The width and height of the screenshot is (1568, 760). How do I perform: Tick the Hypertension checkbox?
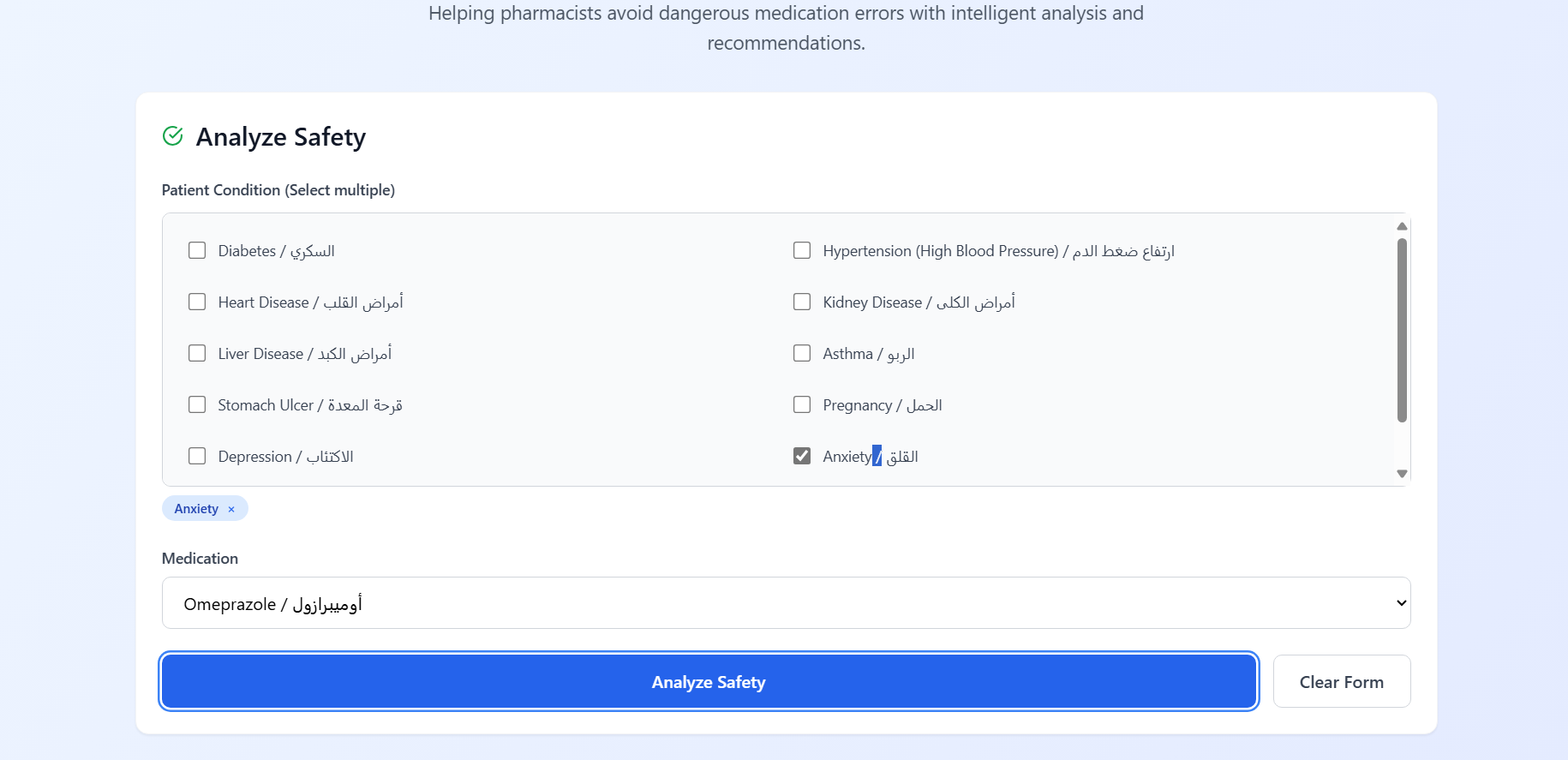[802, 250]
